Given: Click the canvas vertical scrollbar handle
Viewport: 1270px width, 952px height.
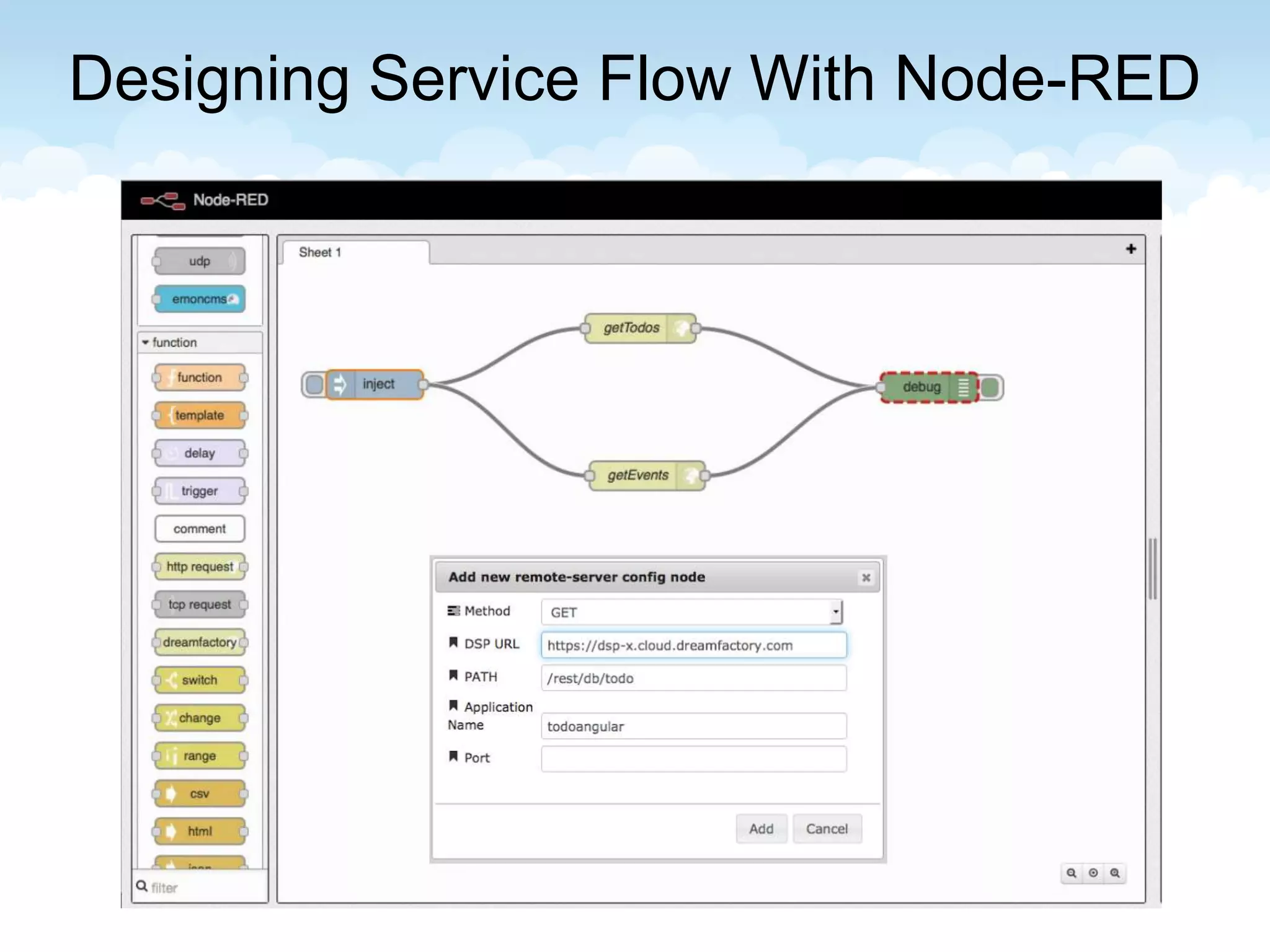Looking at the screenshot, I should [1153, 568].
